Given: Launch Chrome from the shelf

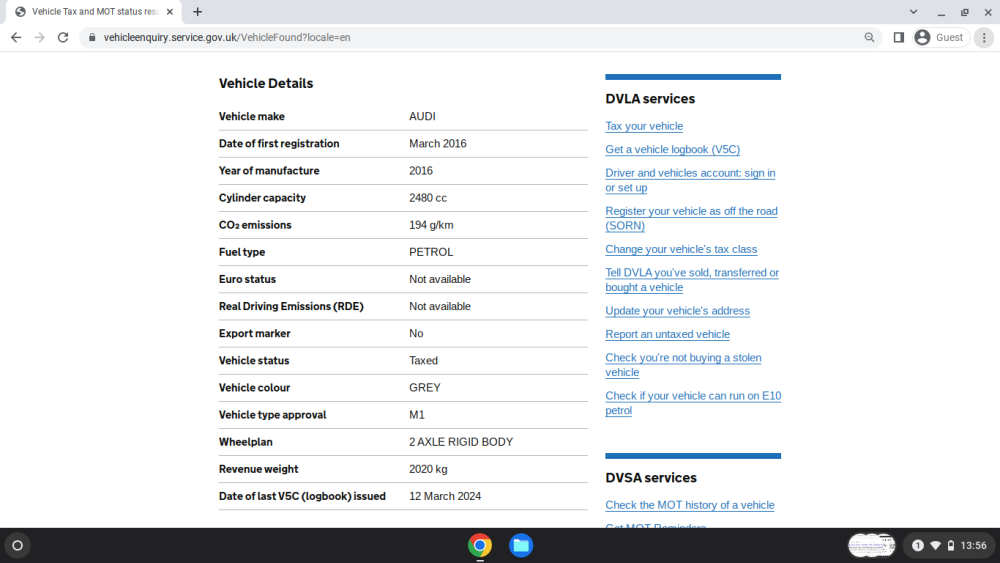Looking at the screenshot, I should click(x=480, y=546).
